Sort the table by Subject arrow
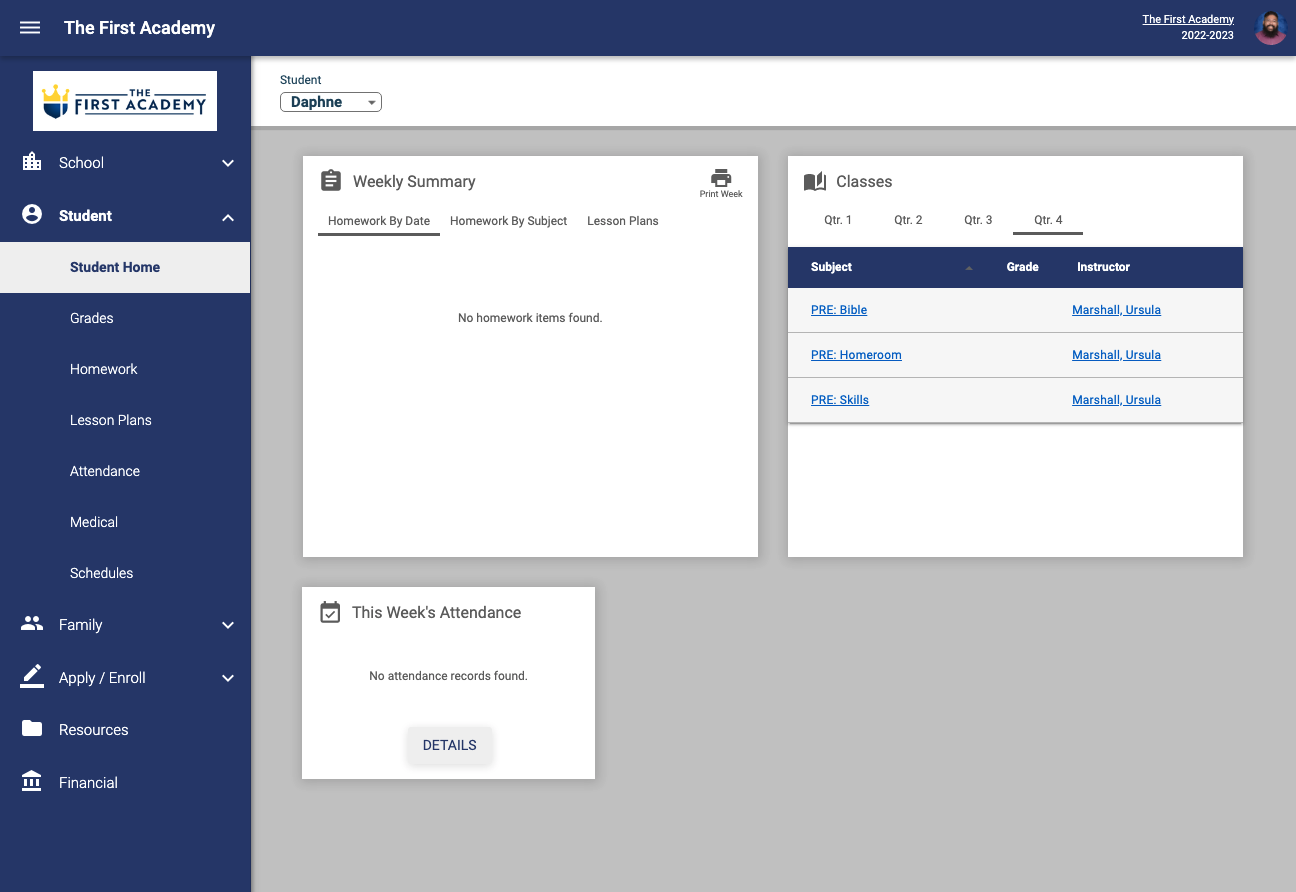 point(968,268)
